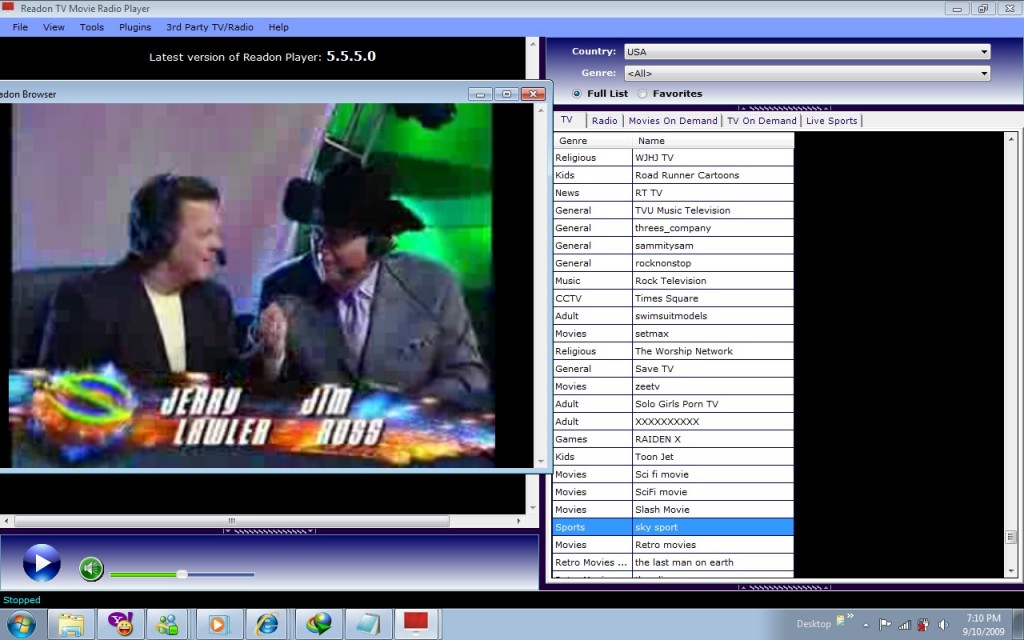Open Windows Media Player taskbar icon

pos(218,624)
